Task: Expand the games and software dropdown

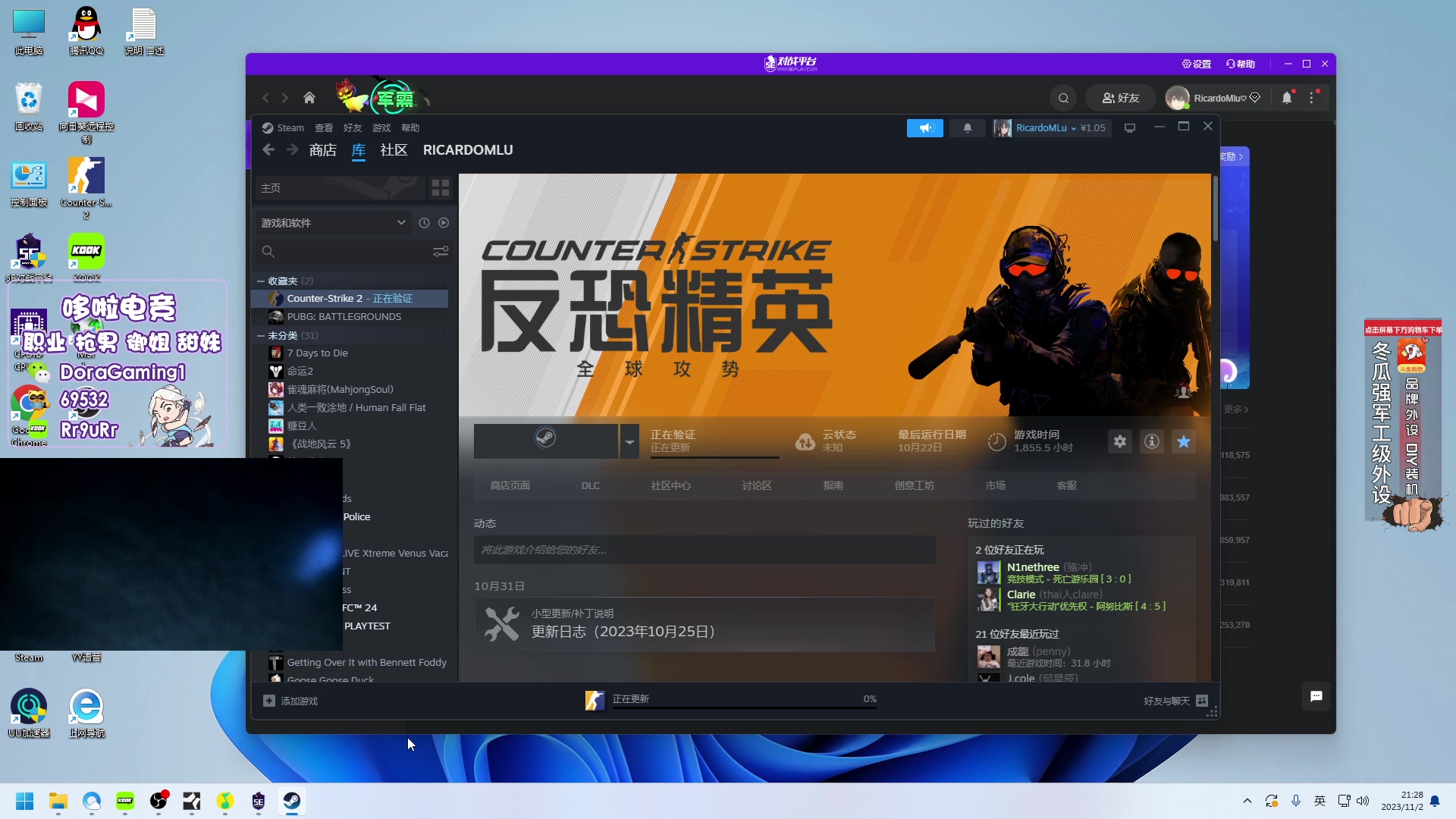Action: 334,223
